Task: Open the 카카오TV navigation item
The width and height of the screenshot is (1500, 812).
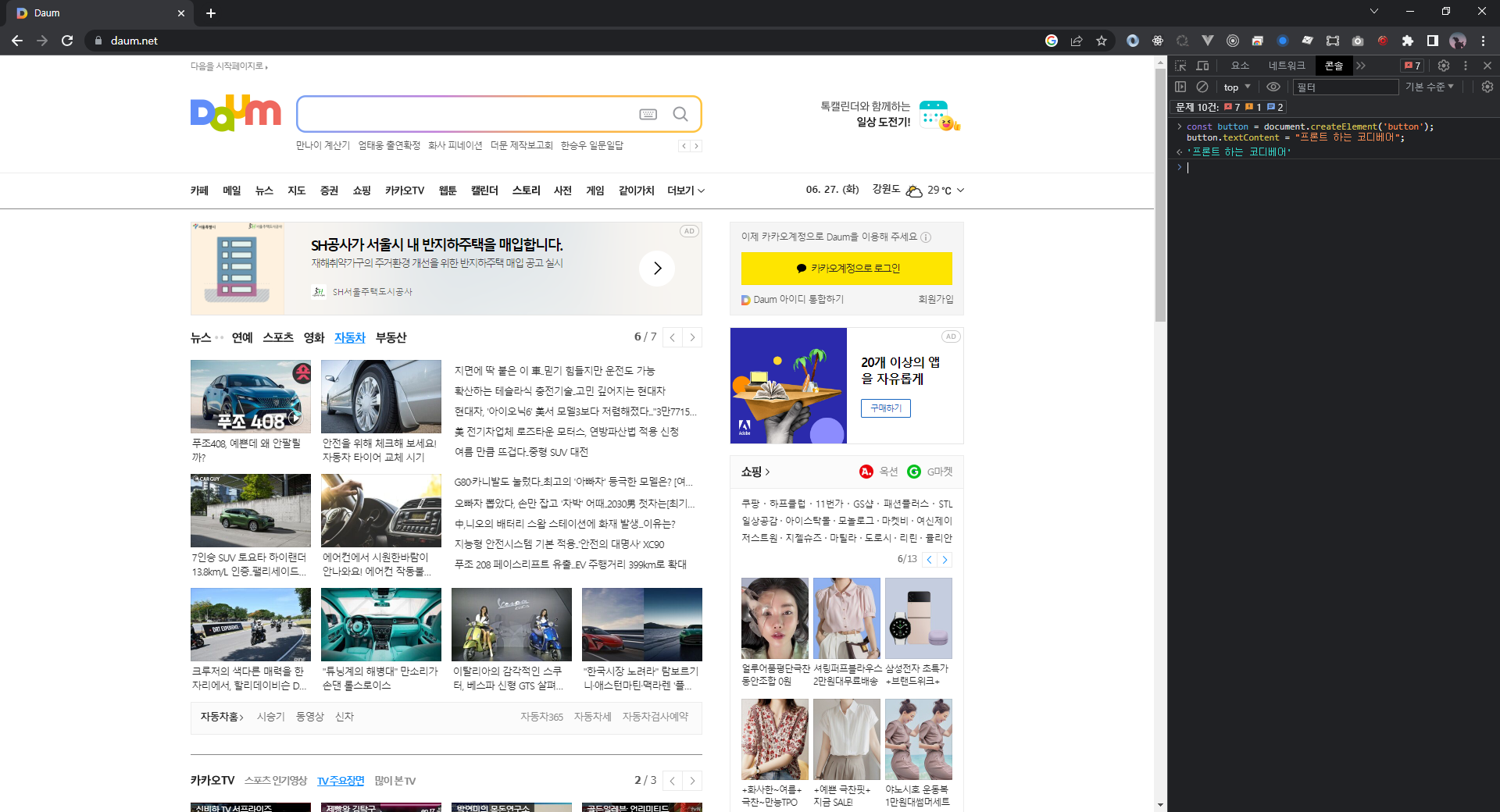Action: pos(405,191)
